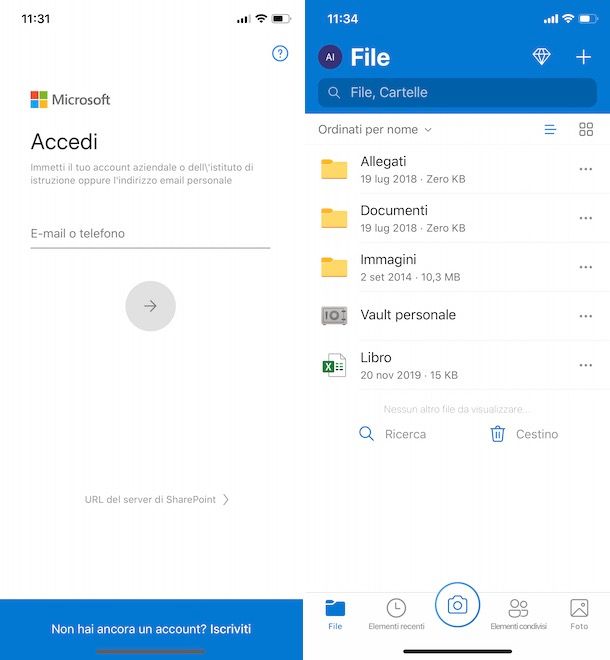Expand the SharePoint server URL chevron
The height and width of the screenshot is (660, 610).
pyautogui.click(x=226, y=500)
